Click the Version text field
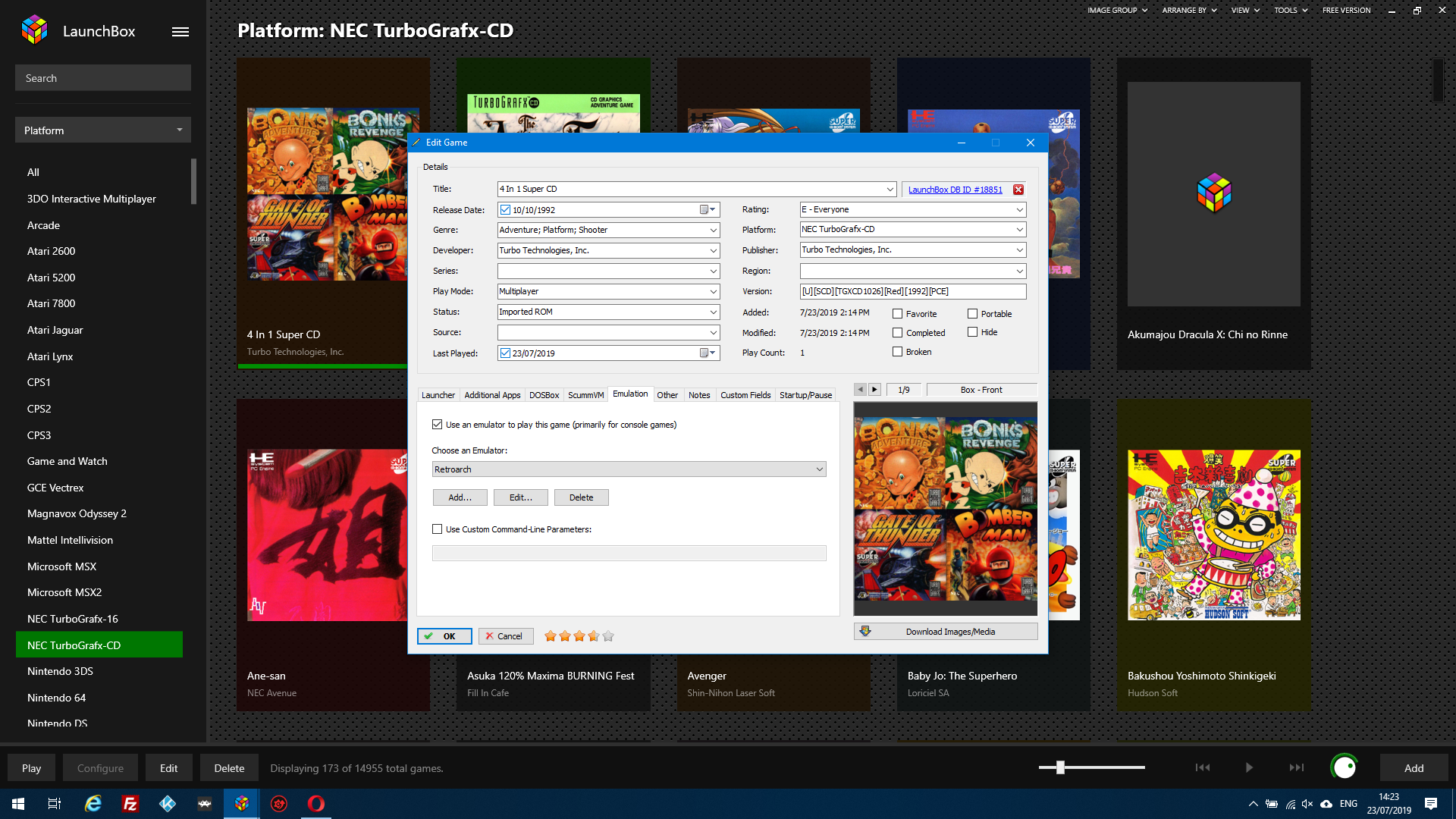The height and width of the screenshot is (819, 1456). tap(913, 292)
